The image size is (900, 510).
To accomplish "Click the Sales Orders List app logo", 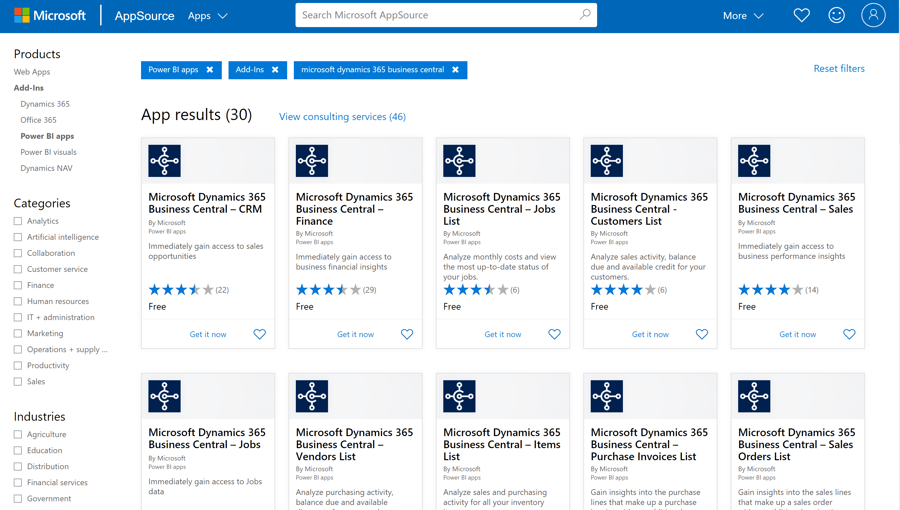I will coord(754,396).
